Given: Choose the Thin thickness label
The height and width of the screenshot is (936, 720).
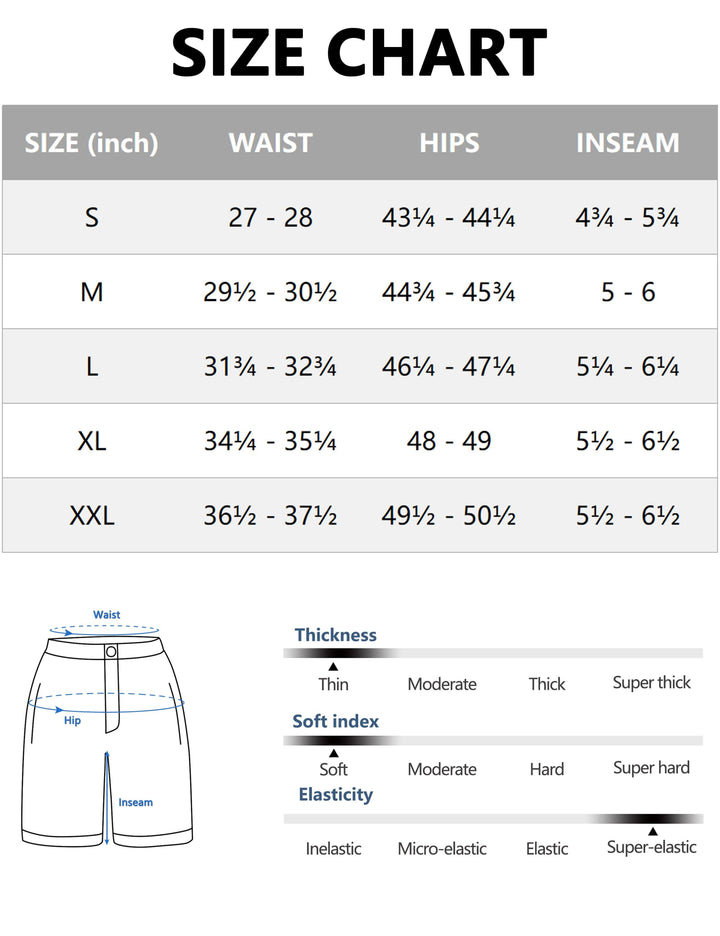Looking at the screenshot, I should 333,685.
